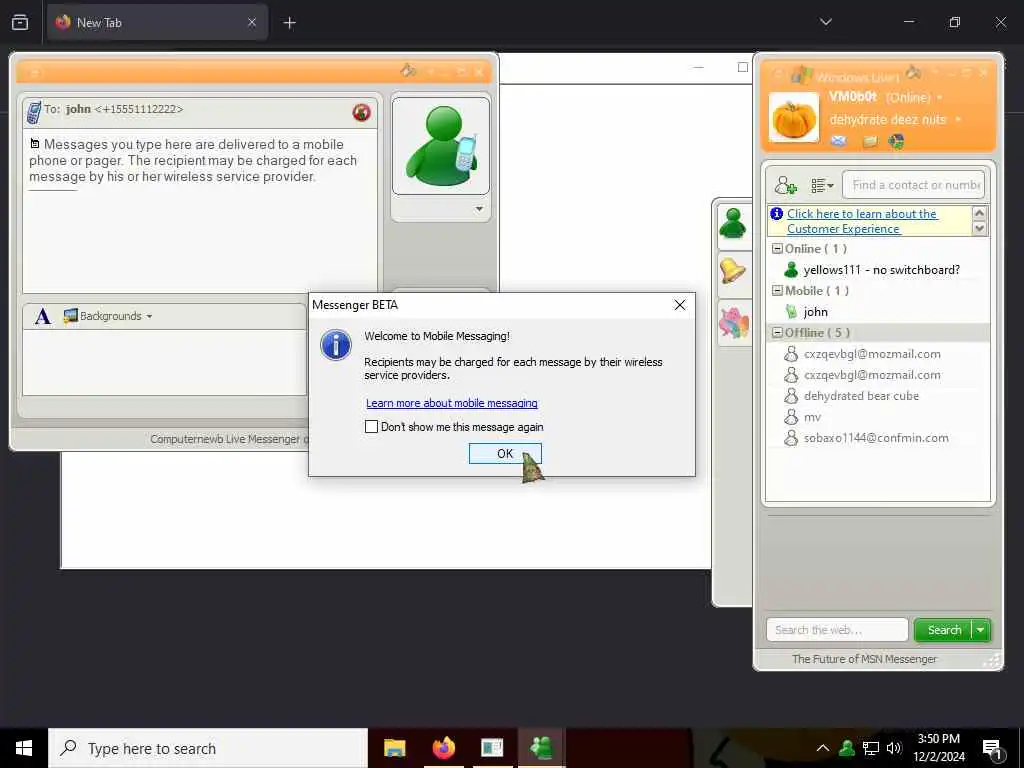Viewport: 1024px width, 768px height.
Task: Open the Windows Start menu
Action: tap(24, 748)
